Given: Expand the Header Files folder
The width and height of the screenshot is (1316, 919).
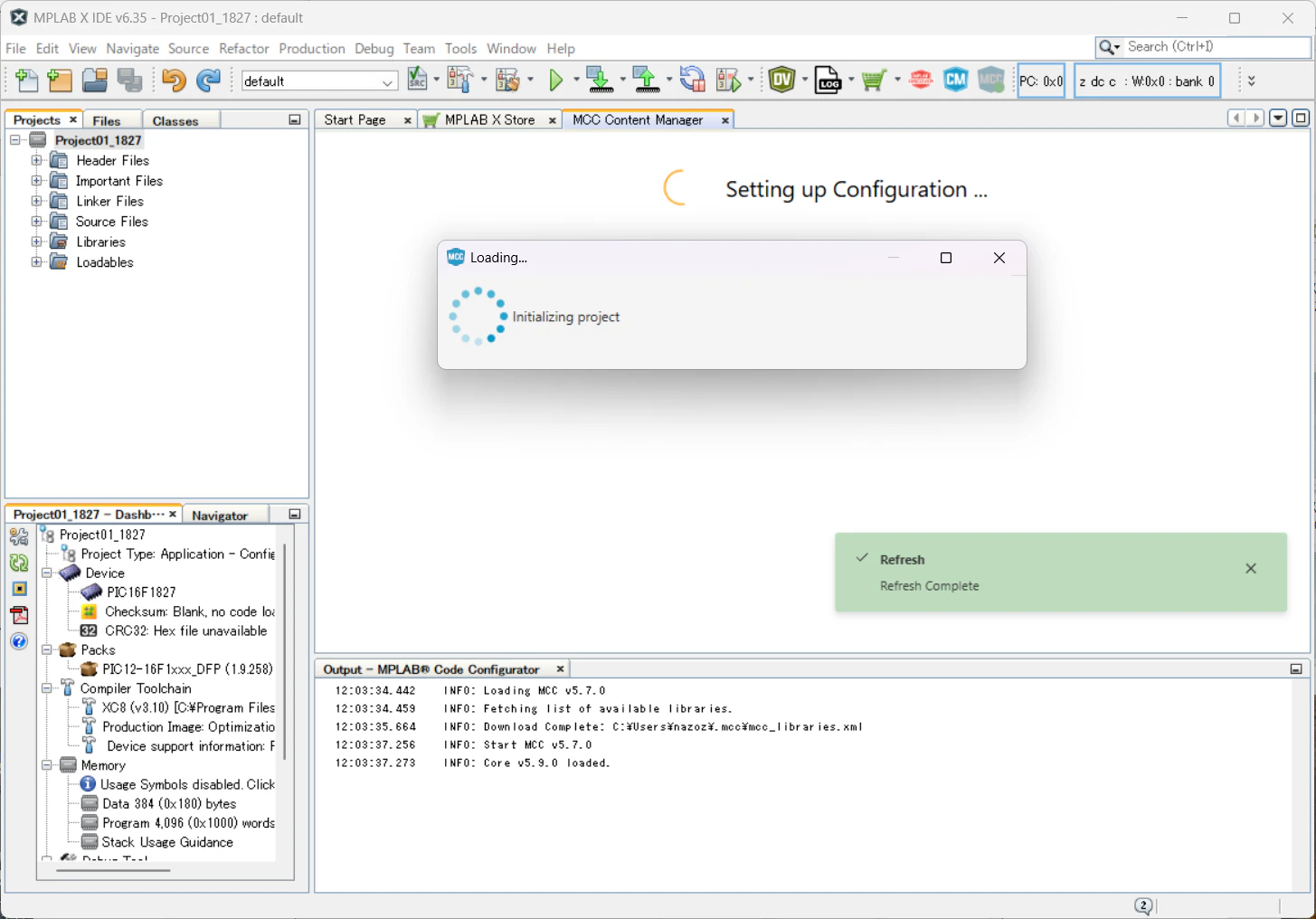Looking at the screenshot, I should (x=36, y=160).
